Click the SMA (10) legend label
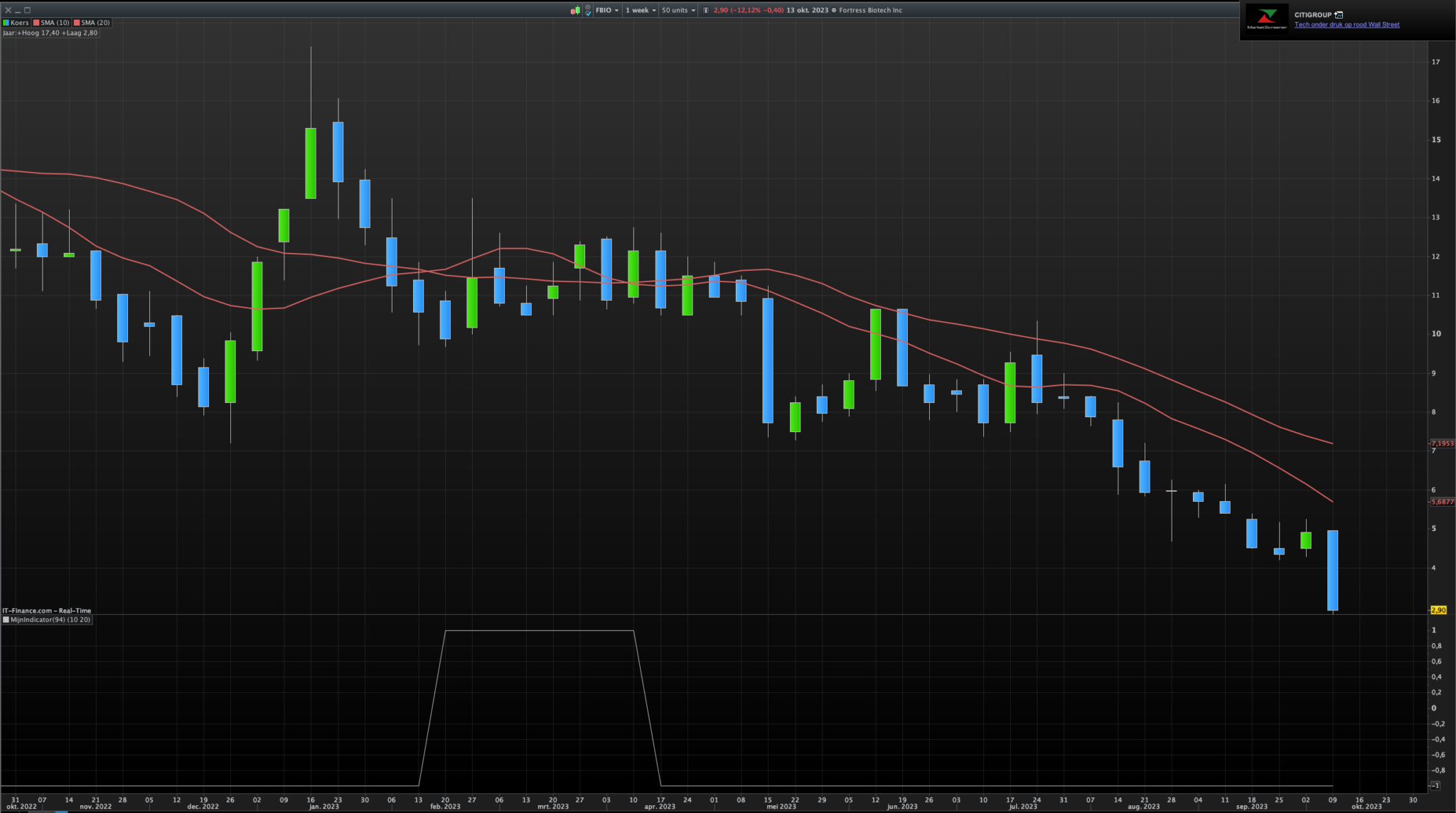Screen dimensions: 1456x813 54,23
